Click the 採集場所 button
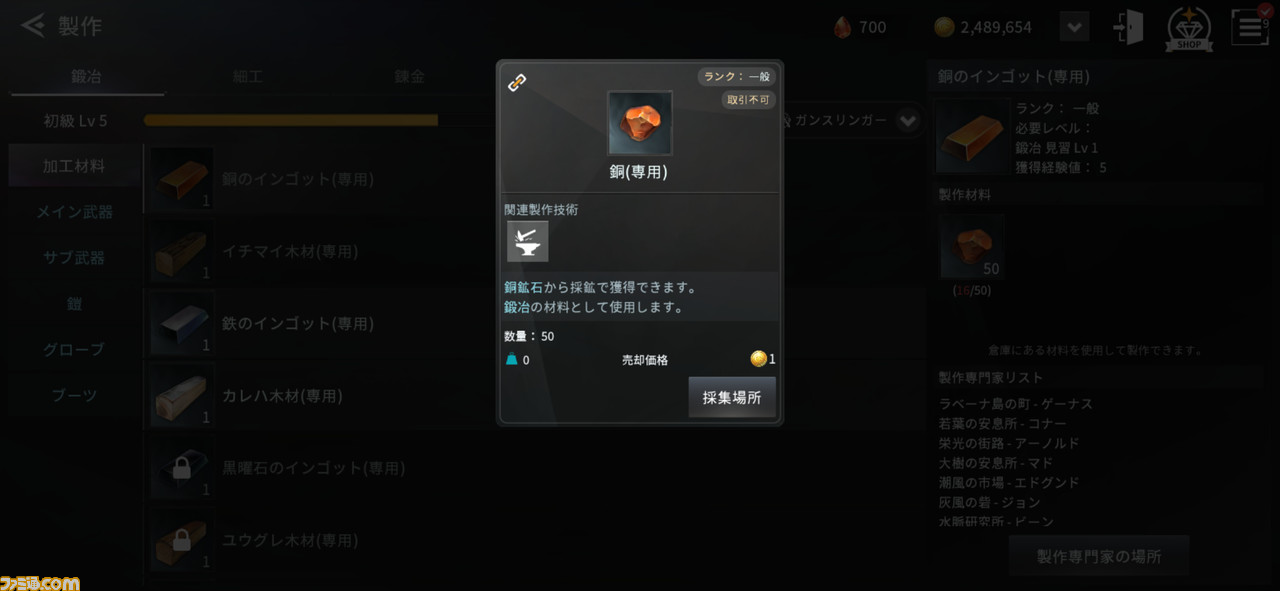1280x591 pixels. point(732,397)
